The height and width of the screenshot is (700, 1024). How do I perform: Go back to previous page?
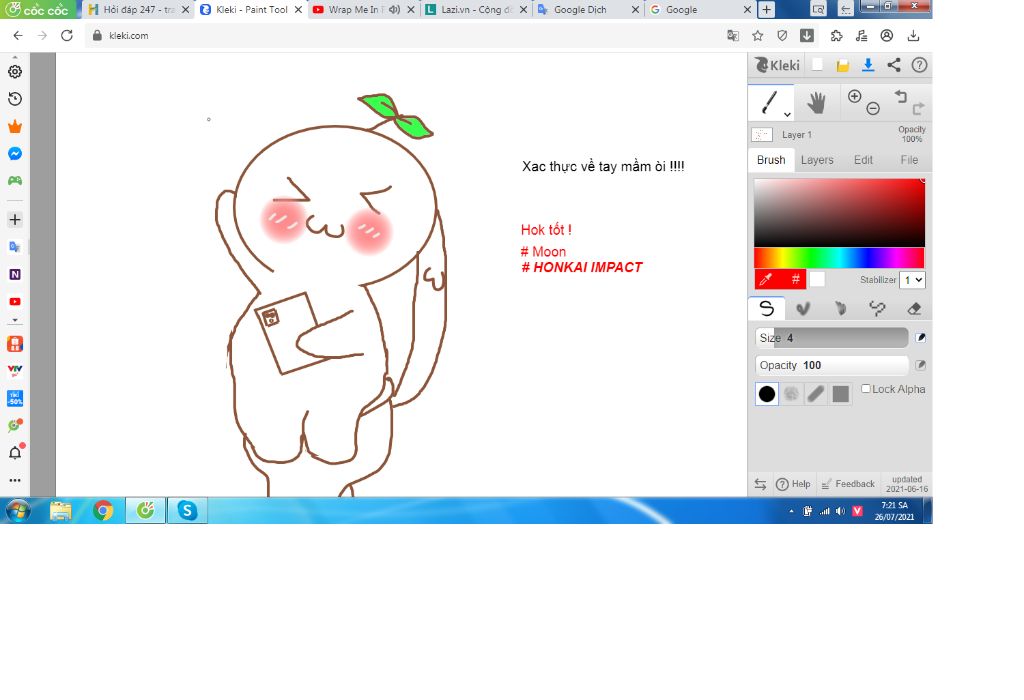18,35
